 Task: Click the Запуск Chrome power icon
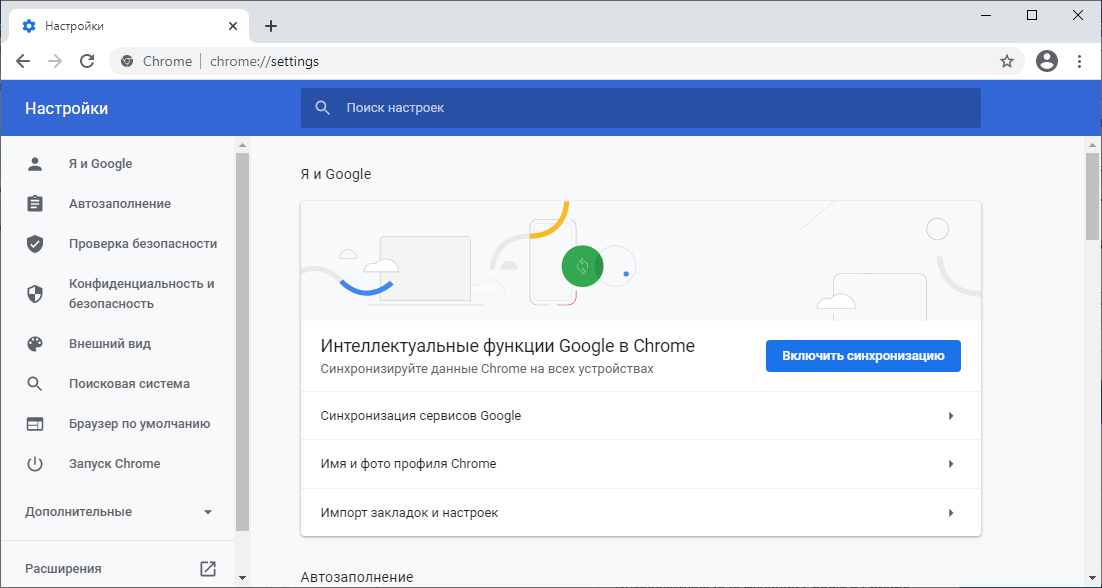35,464
